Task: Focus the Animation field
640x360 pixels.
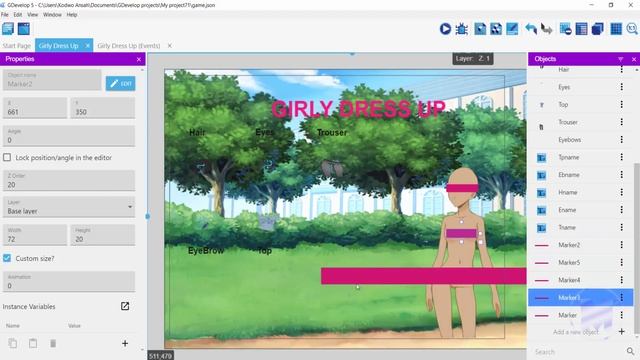Action: pyautogui.click(x=69, y=281)
